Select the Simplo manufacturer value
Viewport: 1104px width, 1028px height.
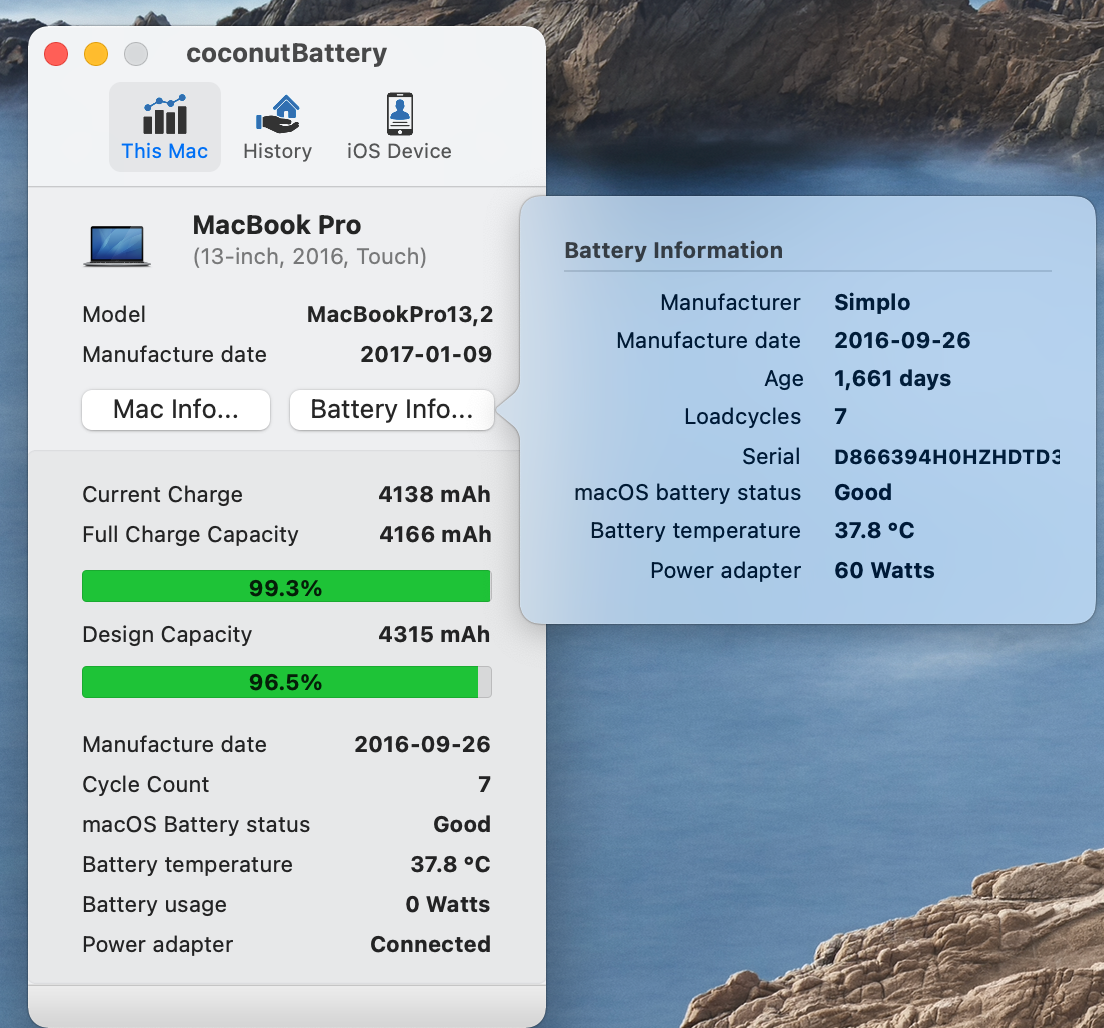[x=872, y=303]
